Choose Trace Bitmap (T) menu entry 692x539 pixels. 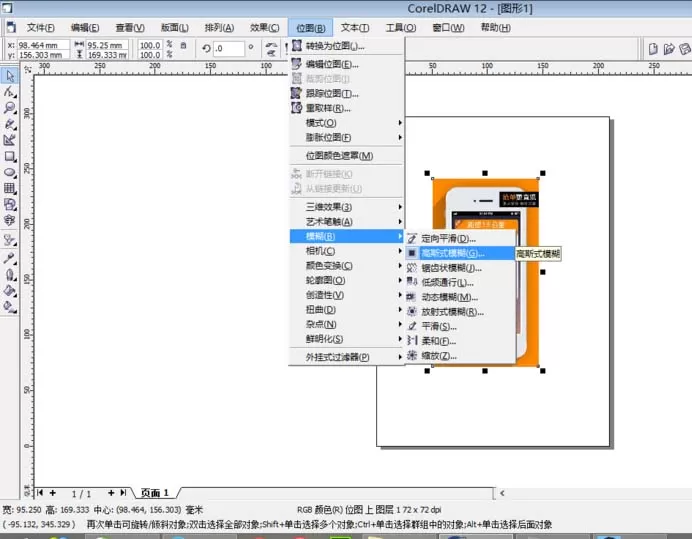click(346, 93)
